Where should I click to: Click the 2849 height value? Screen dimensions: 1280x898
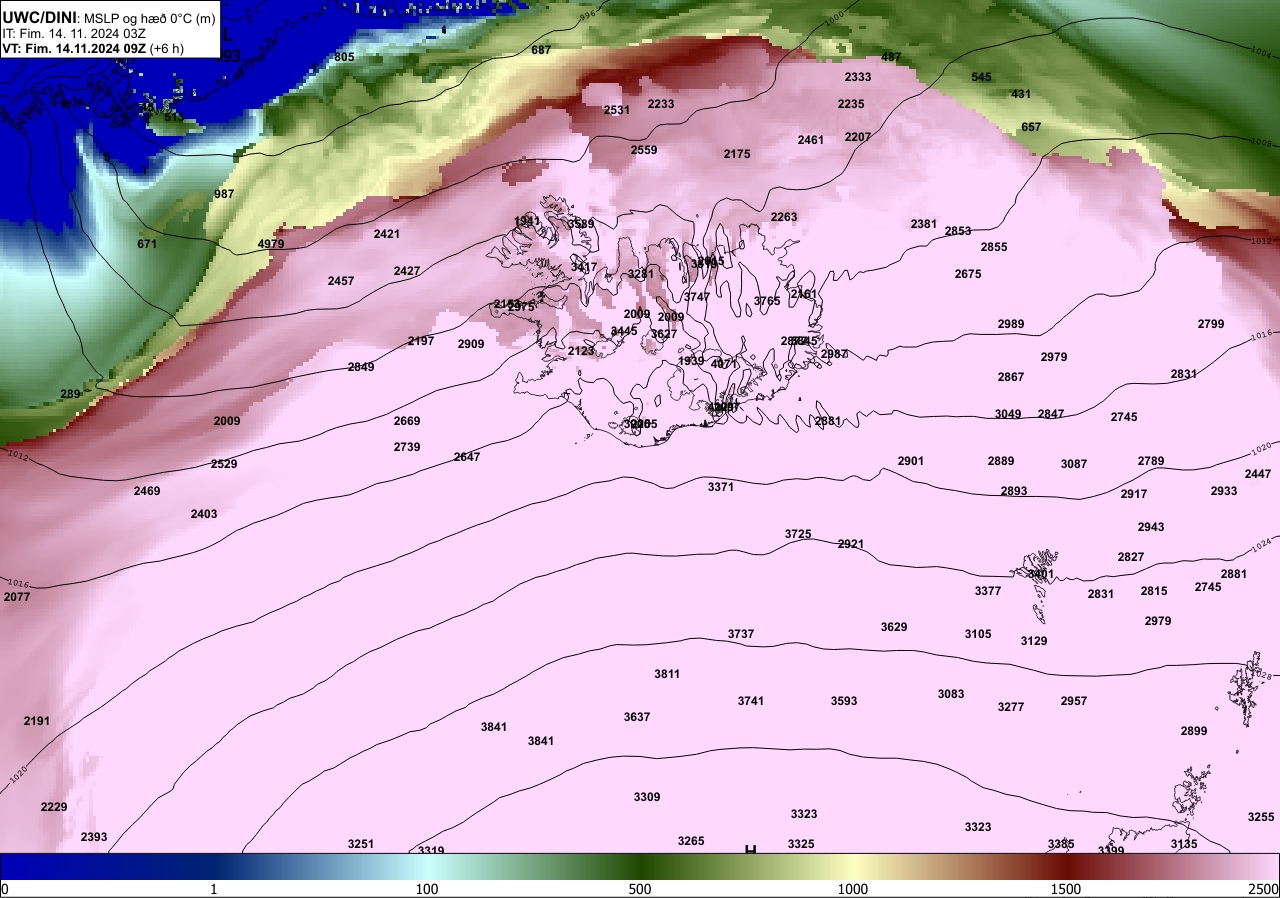(361, 367)
